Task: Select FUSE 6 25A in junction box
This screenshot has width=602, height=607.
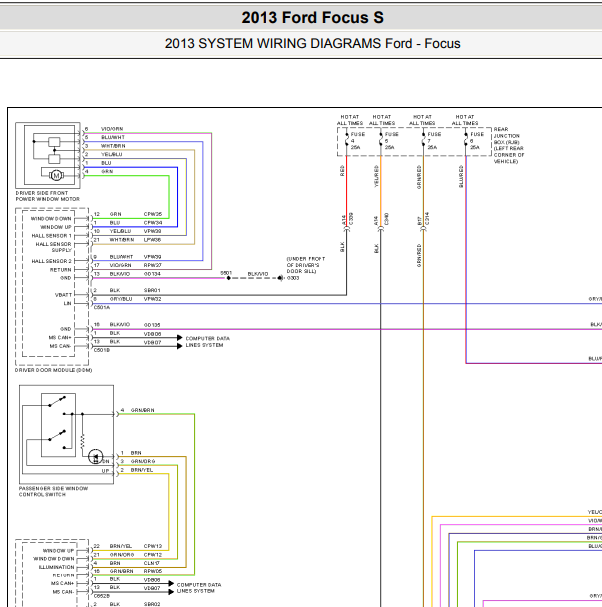Action: pyautogui.click(x=473, y=141)
